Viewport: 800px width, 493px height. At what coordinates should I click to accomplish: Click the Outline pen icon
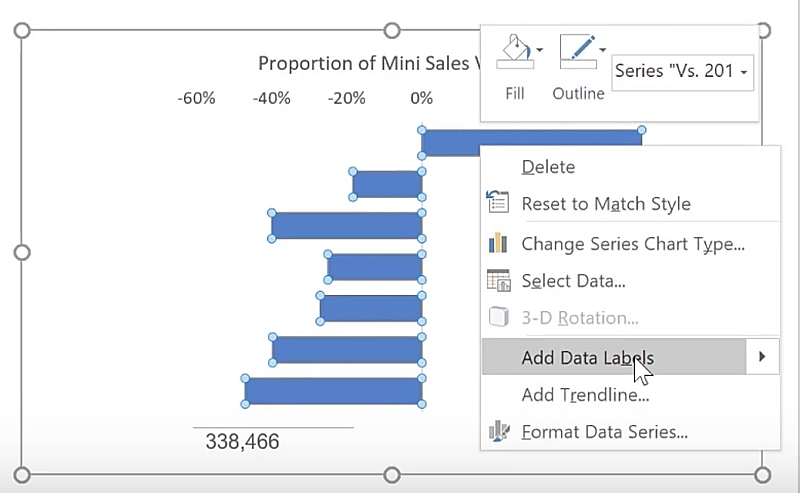tap(575, 52)
